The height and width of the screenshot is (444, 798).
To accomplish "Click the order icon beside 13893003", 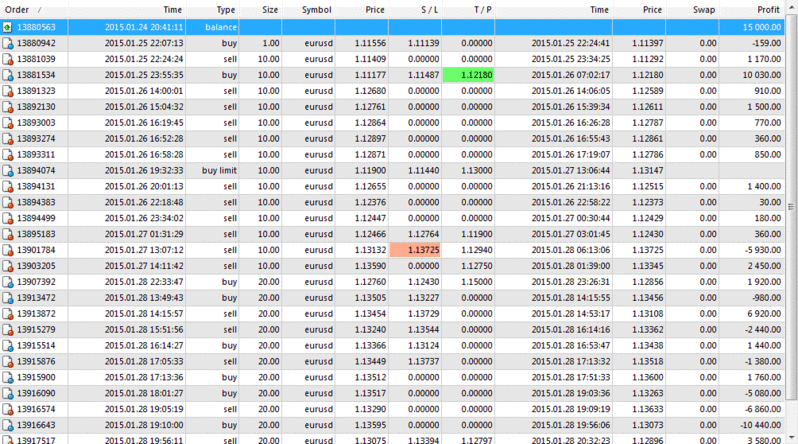I will [8, 123].
